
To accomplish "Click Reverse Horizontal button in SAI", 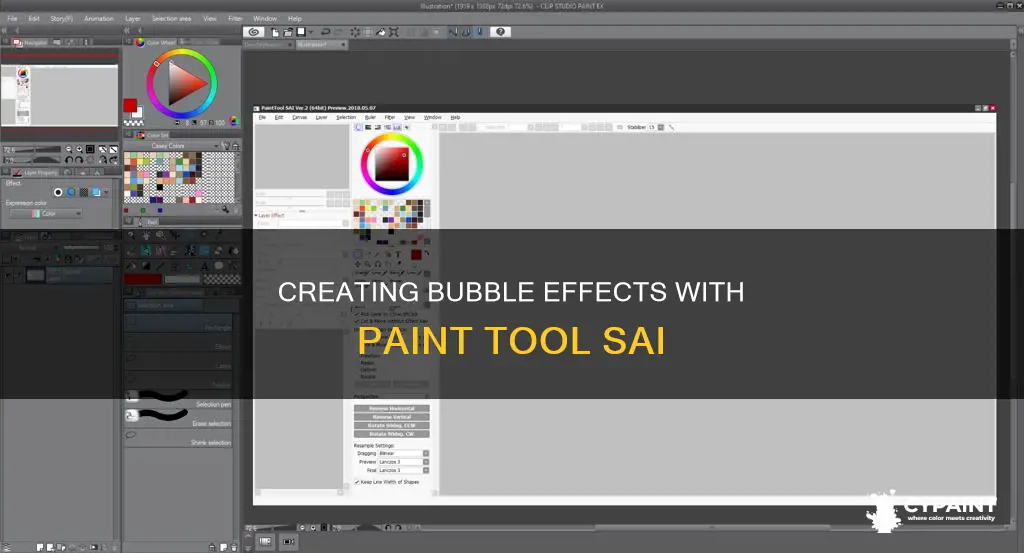I will tap(392, 409).
